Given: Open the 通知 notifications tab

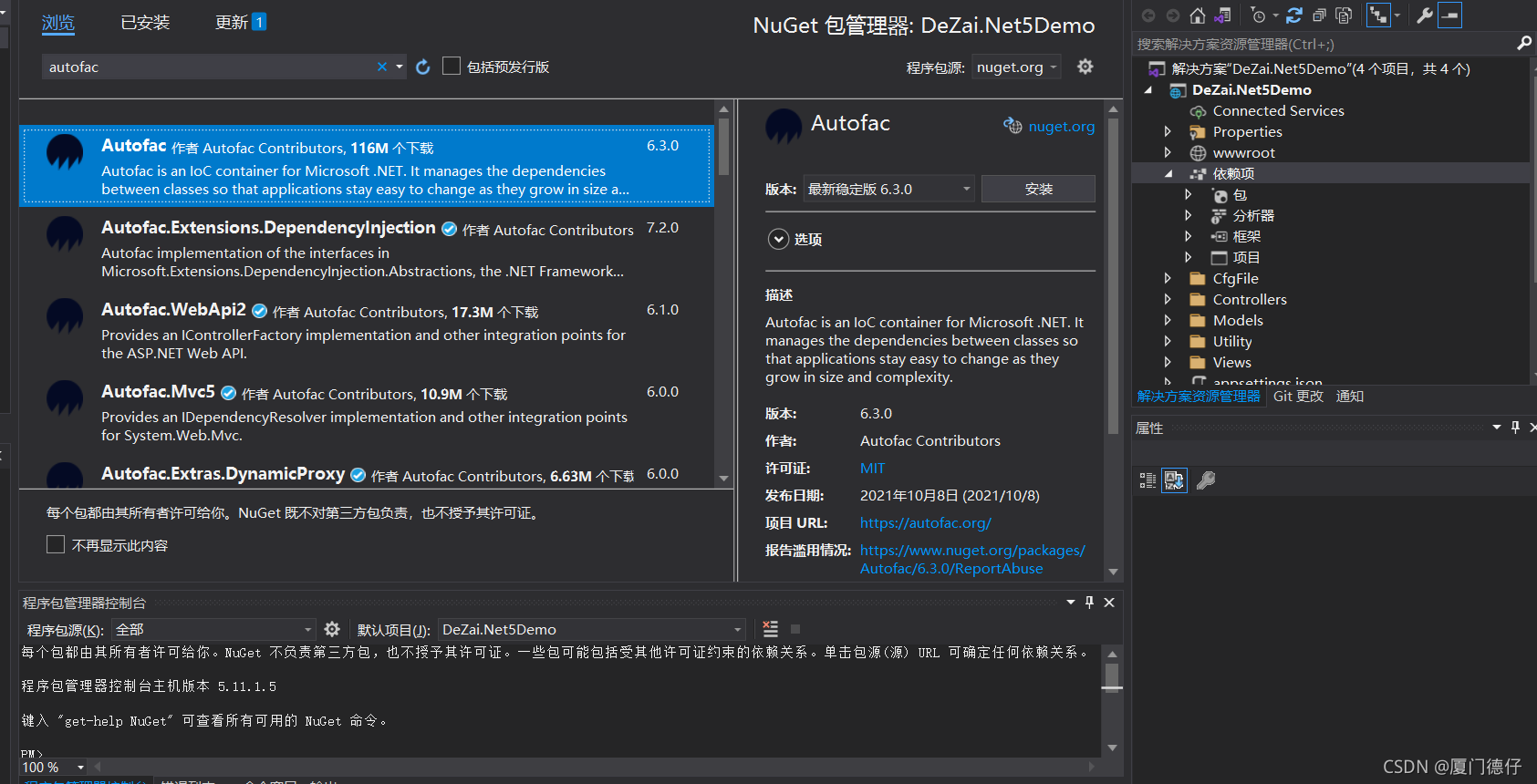Looking at the screenshot, I should coord(1350,396).
